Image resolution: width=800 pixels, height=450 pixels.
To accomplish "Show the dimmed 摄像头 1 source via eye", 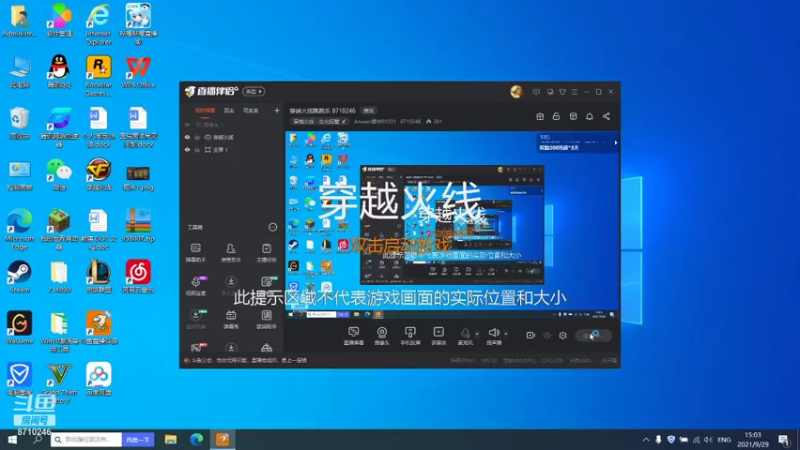I will pyautogui.click(x=187, y=124).
